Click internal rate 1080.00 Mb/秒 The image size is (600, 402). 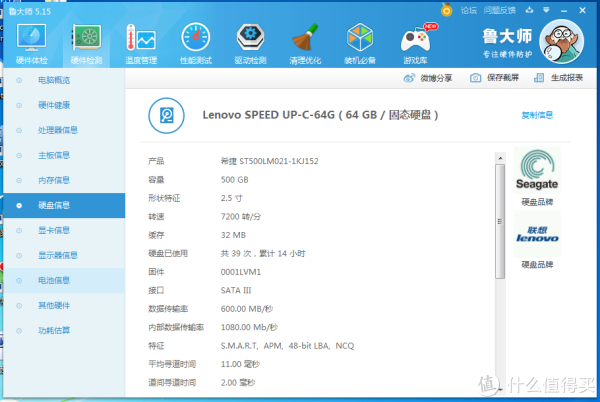(x=249, y=327)
